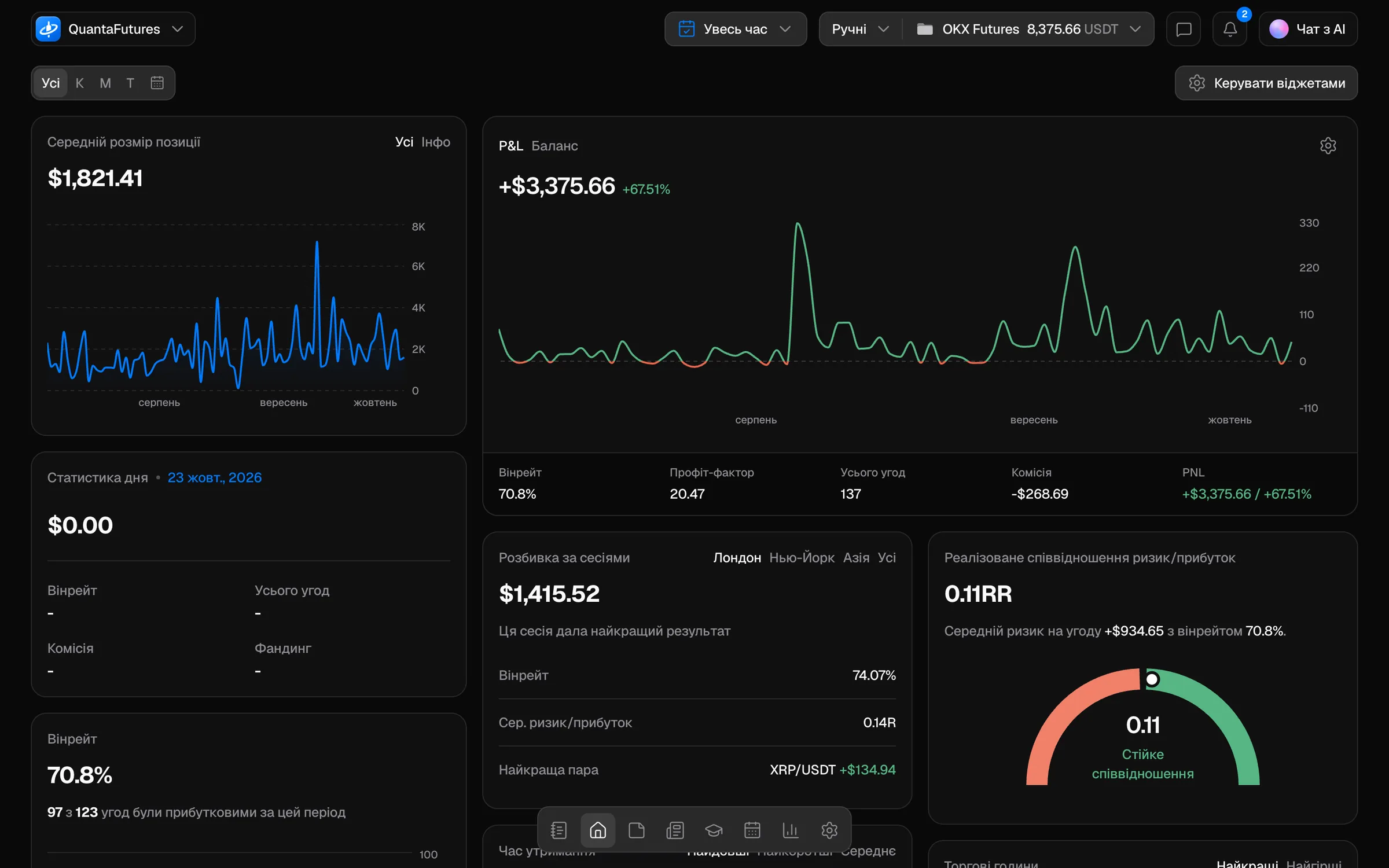Open the journal list dock icon
This screenshot has width=1389, height=868.
pos(558,830)
